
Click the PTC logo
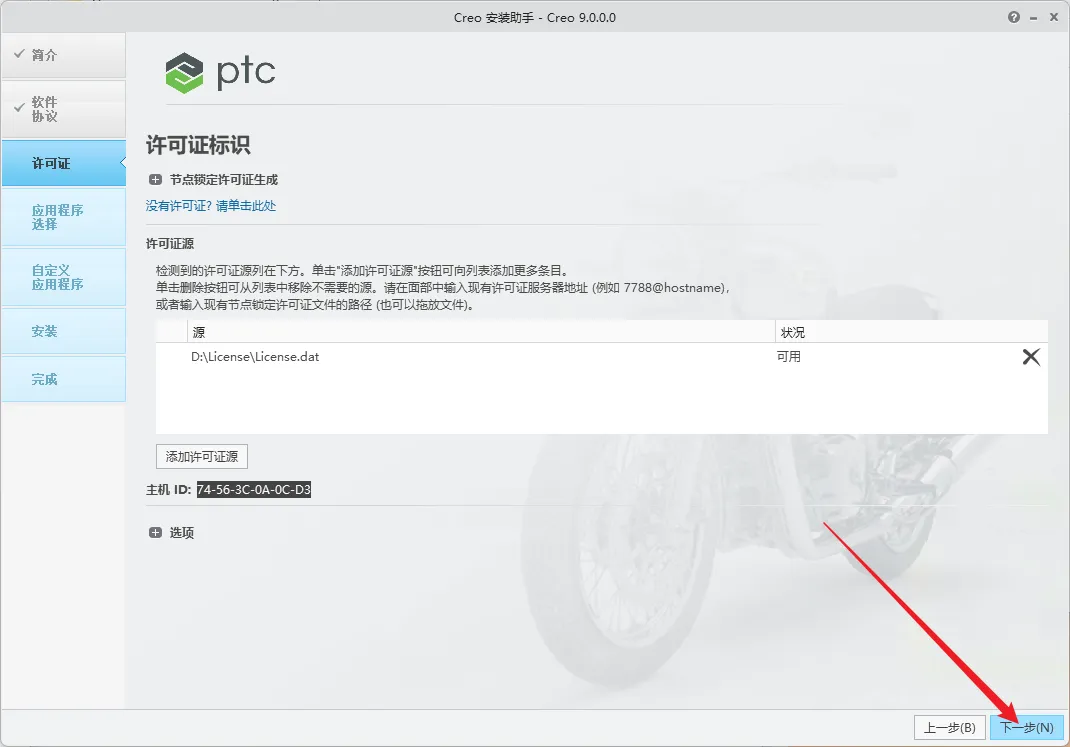220,72
